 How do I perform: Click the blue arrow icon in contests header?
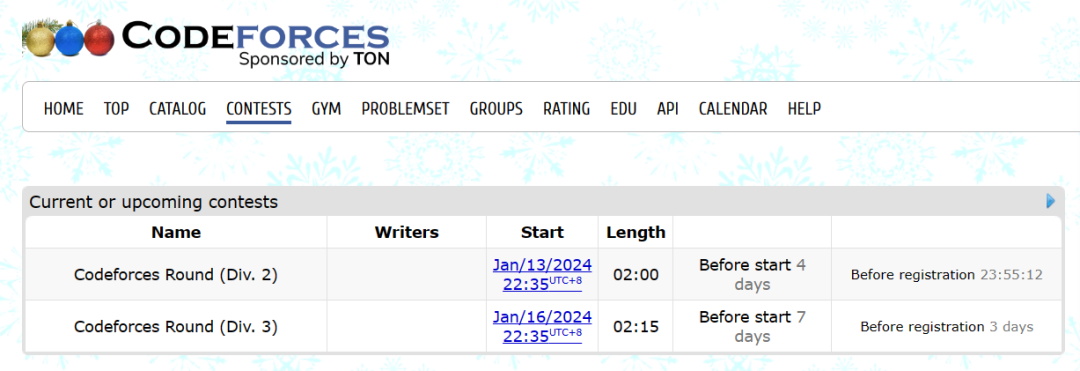point(1050,201)
